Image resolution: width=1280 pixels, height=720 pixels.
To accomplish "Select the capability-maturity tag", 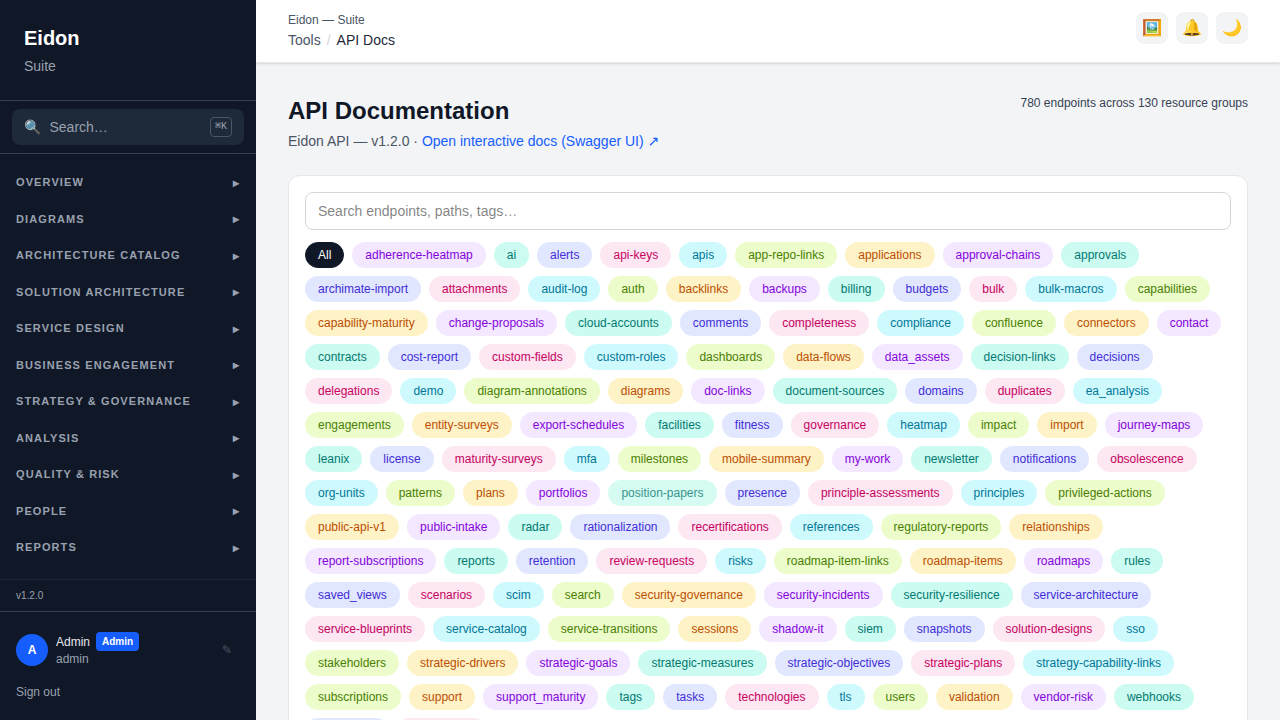I will (366, 323).
